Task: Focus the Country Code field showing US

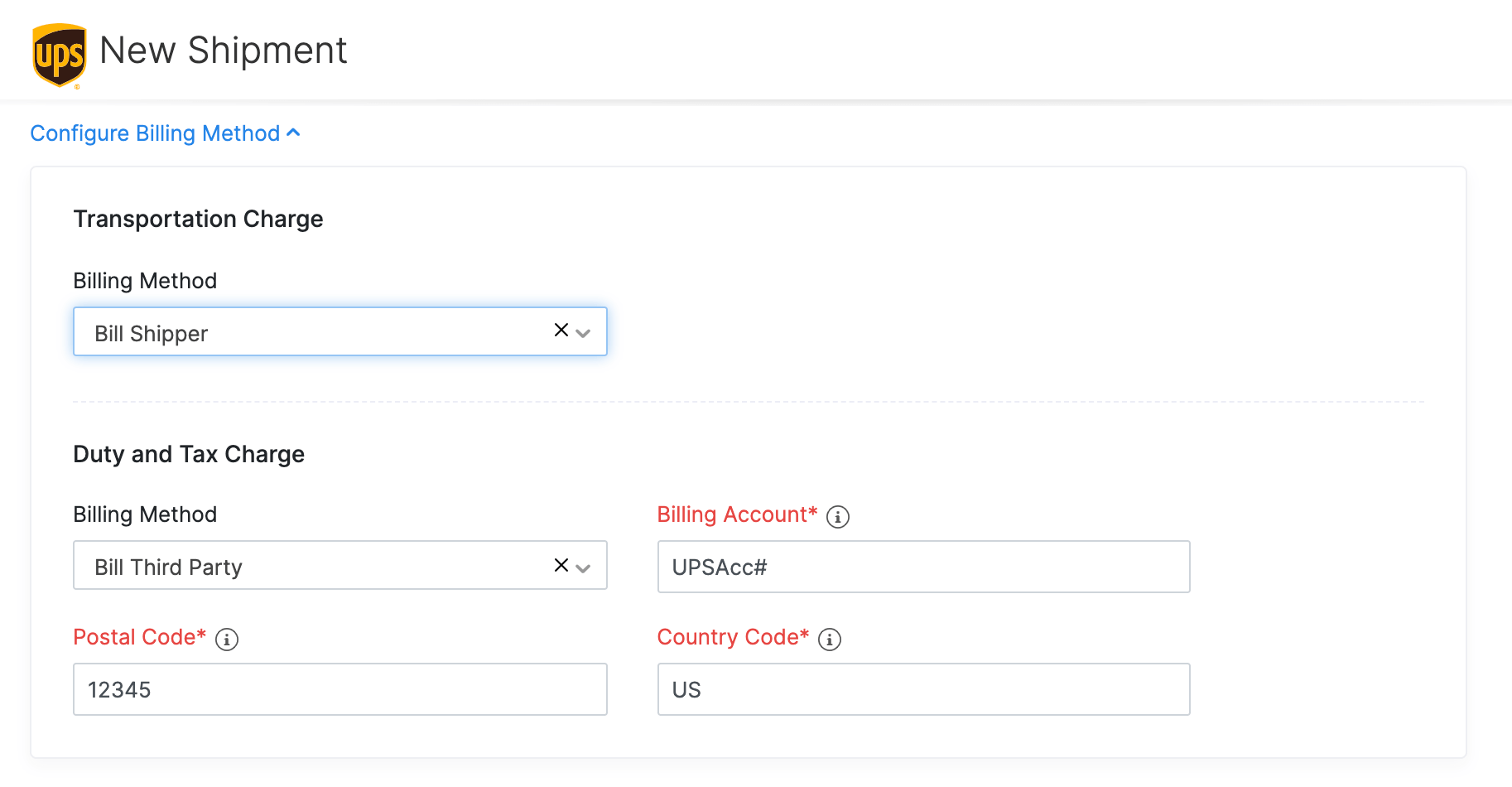Action: [922, 688]
